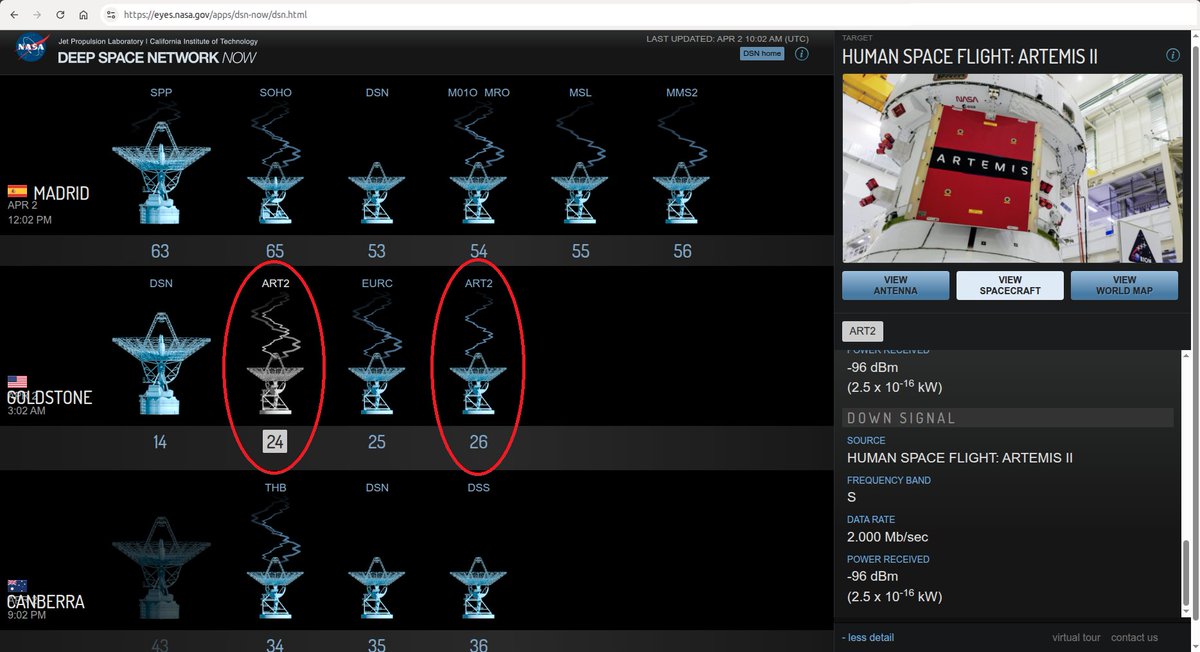Click View Antenna button
The image size is (1200, 652).
coord(895,286)
